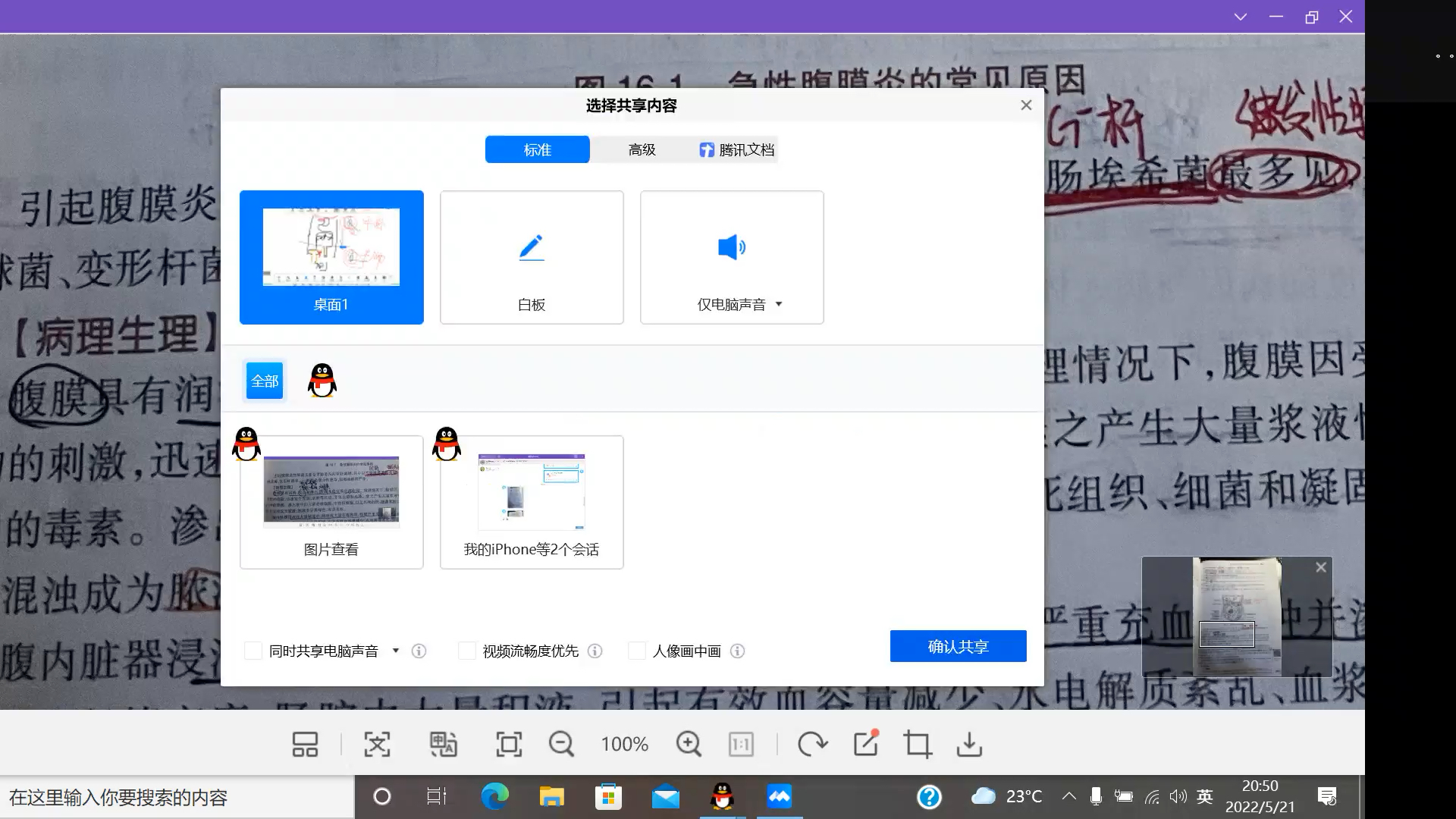Zoom out the image in viewer
Image resolution: width=1456 pixels, height=819 pixels.
[561, 745]
